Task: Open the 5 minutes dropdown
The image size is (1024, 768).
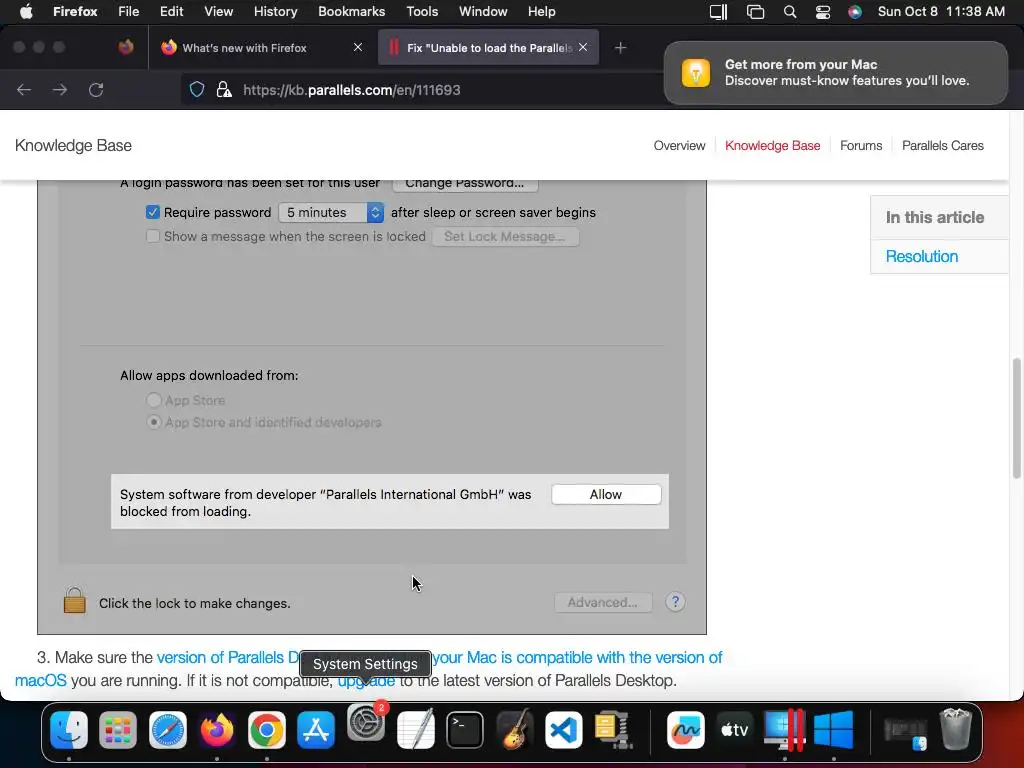Action: pos(331,212)
